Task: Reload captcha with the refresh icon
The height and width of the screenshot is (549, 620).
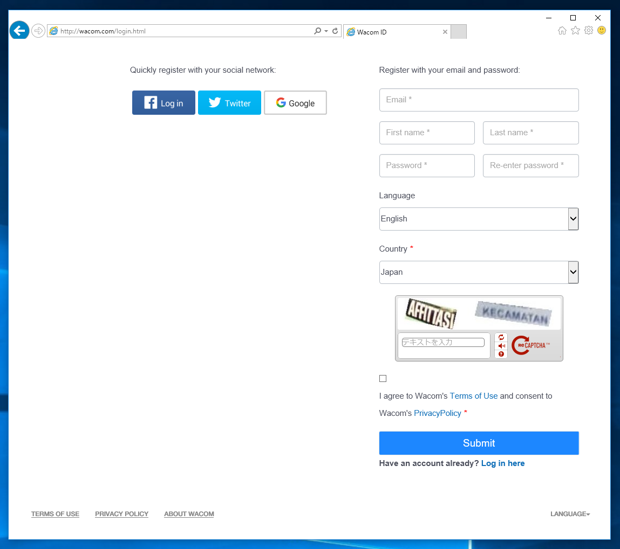Action: tap(501, 337)
